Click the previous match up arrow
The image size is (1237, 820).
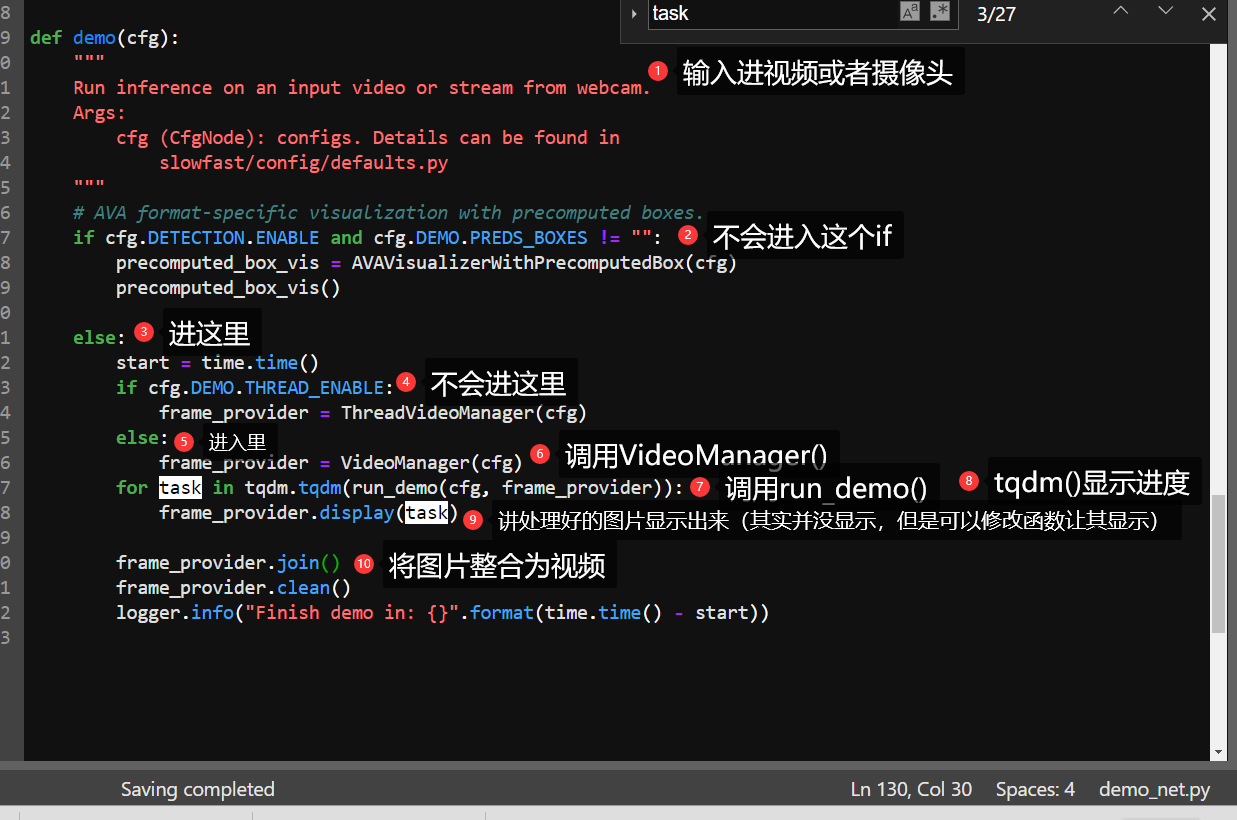pyautogui.click(x=1119, y=14)
